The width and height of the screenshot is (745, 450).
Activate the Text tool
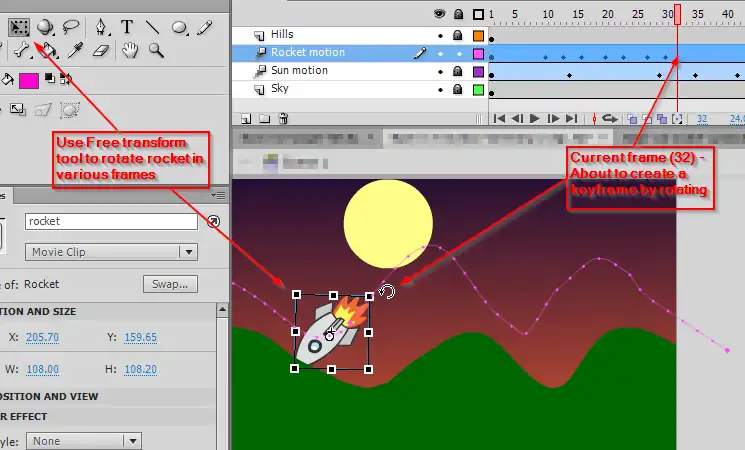pos(127,27)
